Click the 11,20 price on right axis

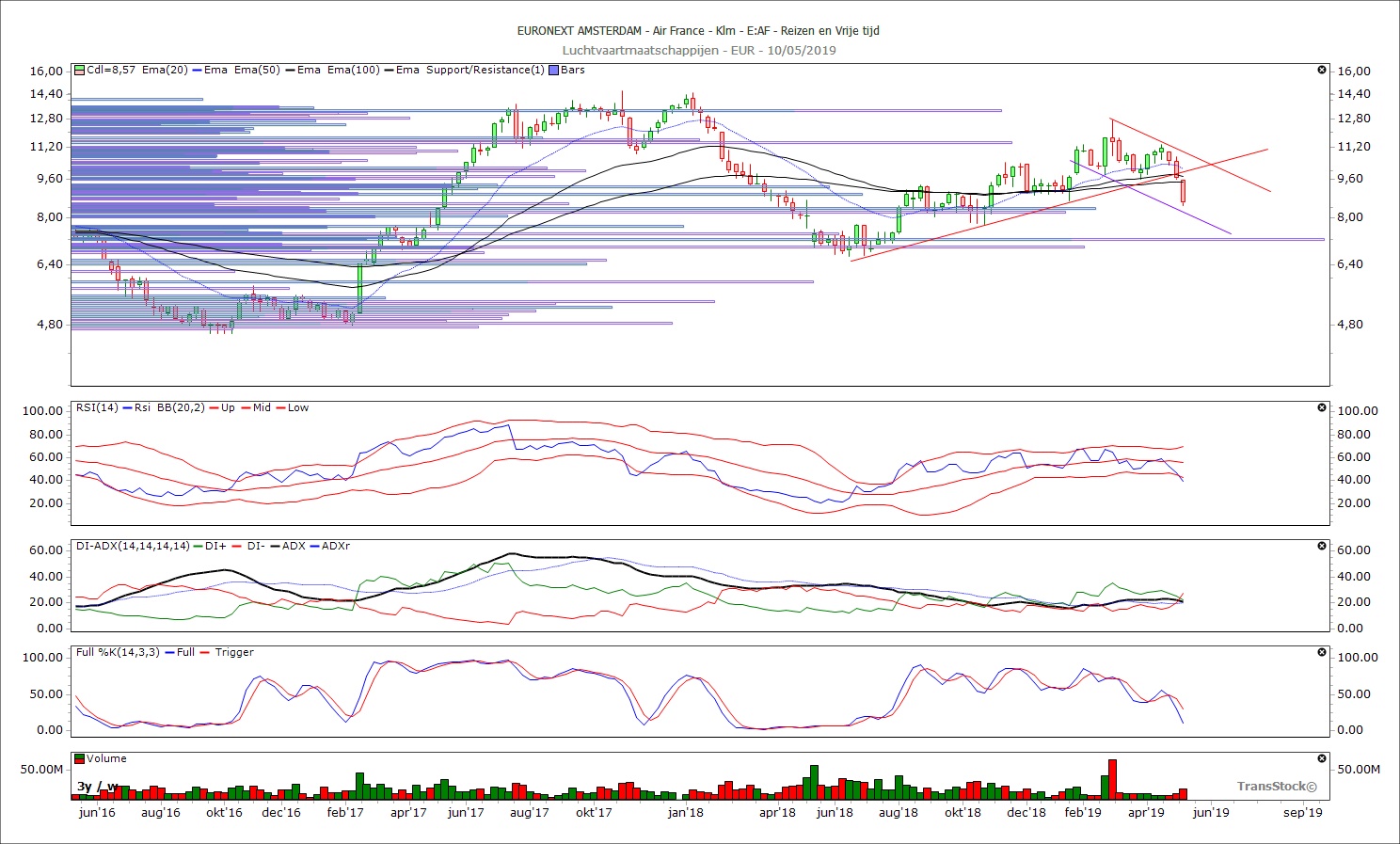tap(1354, 147)
